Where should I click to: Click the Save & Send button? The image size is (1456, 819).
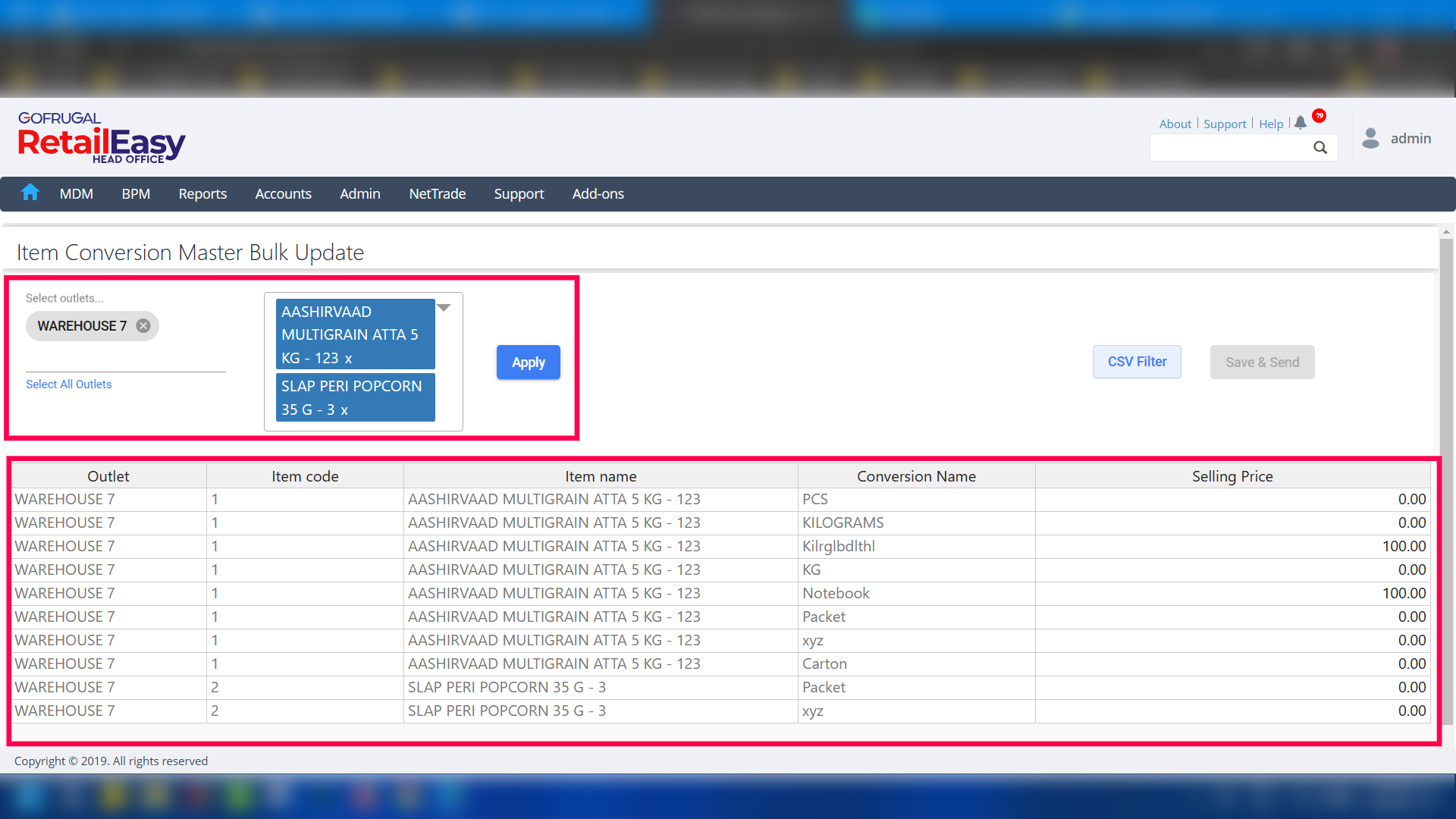(x=1262, y=362)
